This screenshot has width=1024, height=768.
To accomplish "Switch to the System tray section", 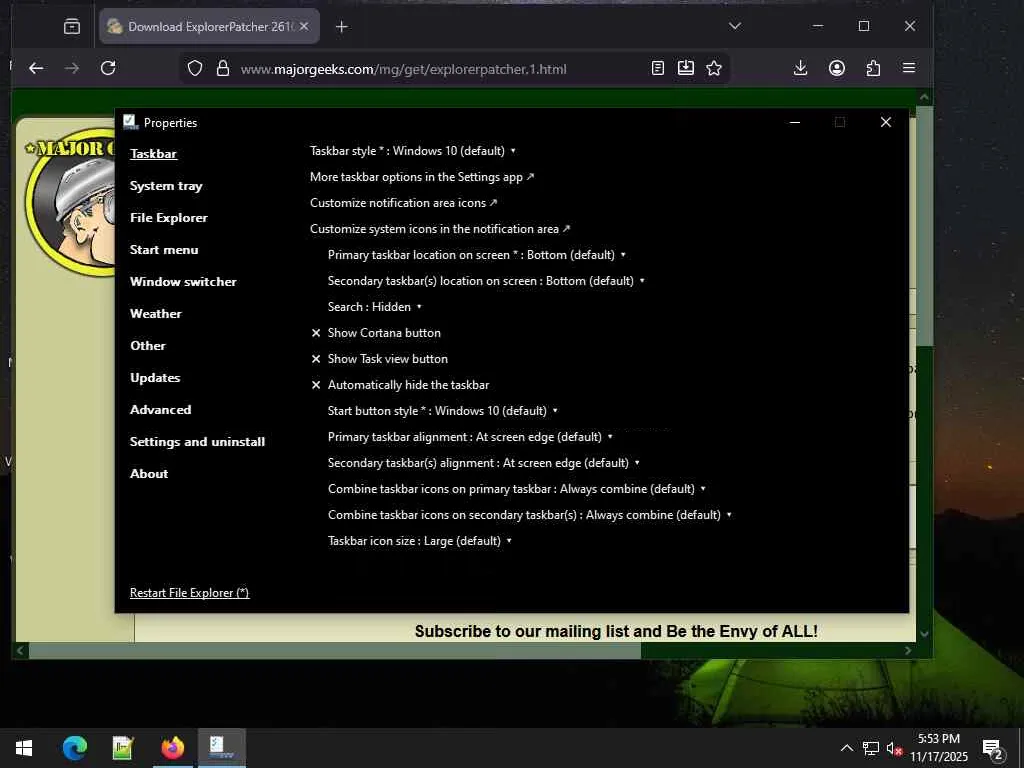I will (x=167, y=186).
